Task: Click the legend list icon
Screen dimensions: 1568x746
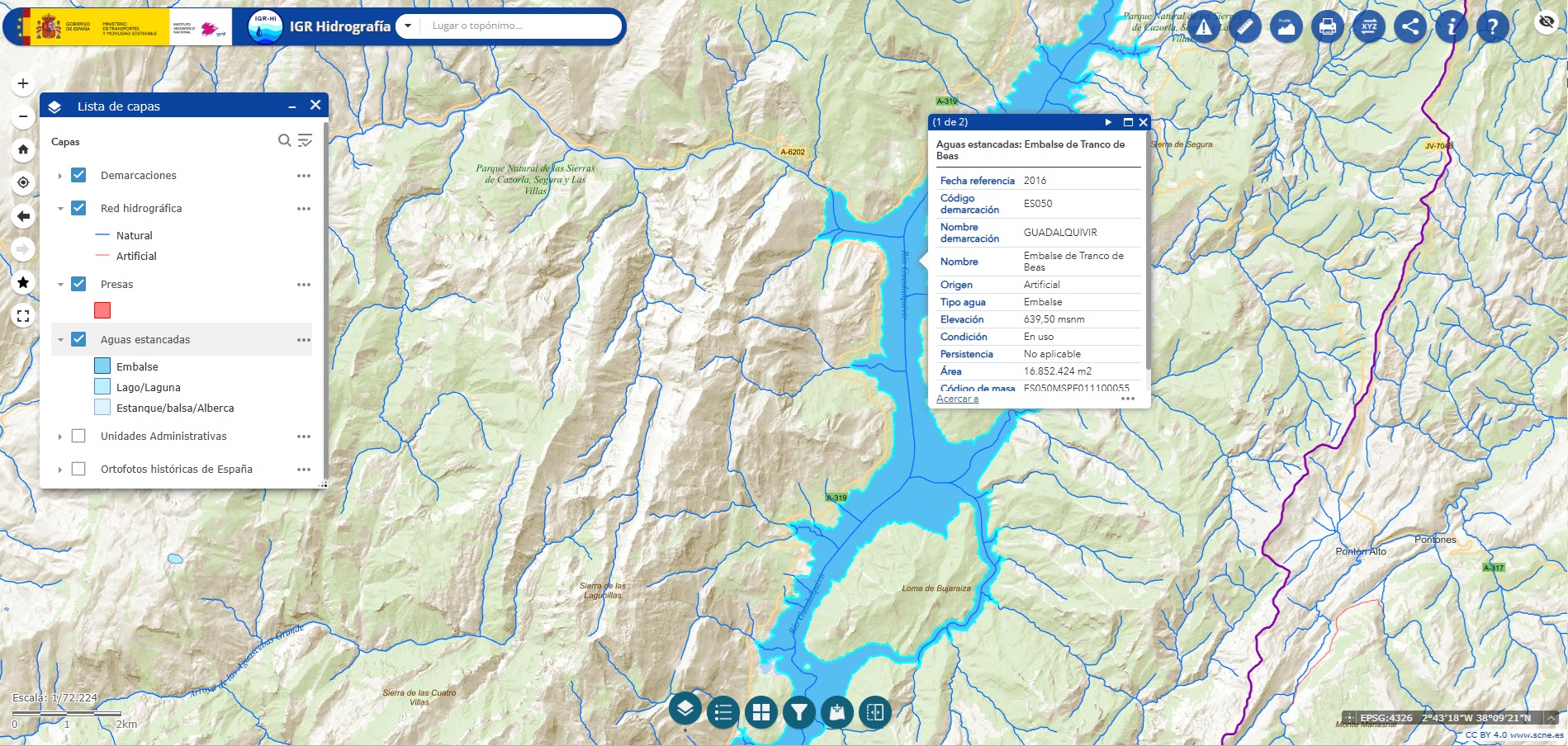Action: pos(723,711)
